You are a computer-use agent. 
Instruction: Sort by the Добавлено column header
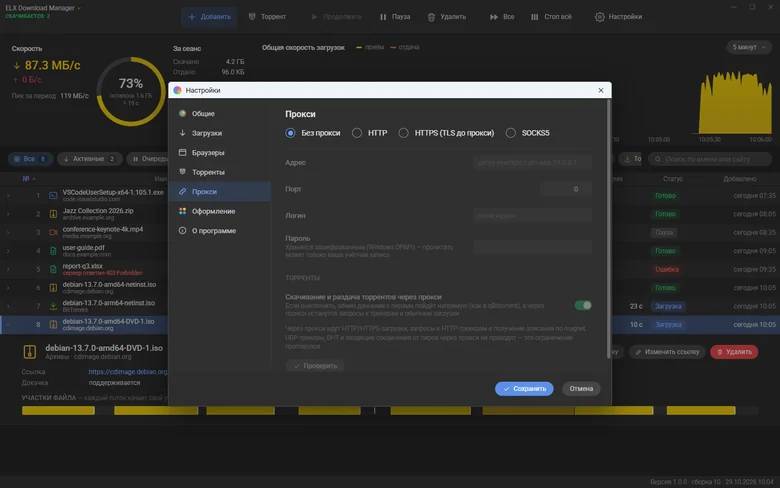click(x=740, y=179)
